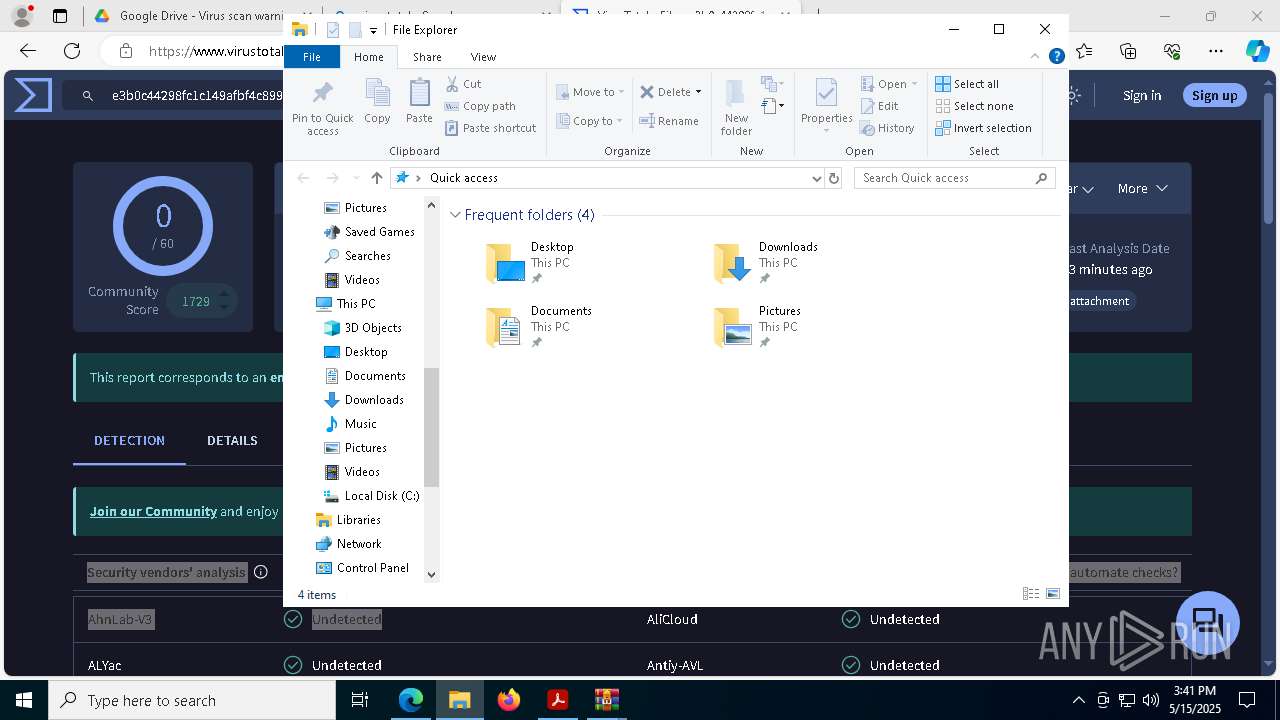1280x720 pixels.
Task: Click Join our Community link
Action: click(153, 511)
